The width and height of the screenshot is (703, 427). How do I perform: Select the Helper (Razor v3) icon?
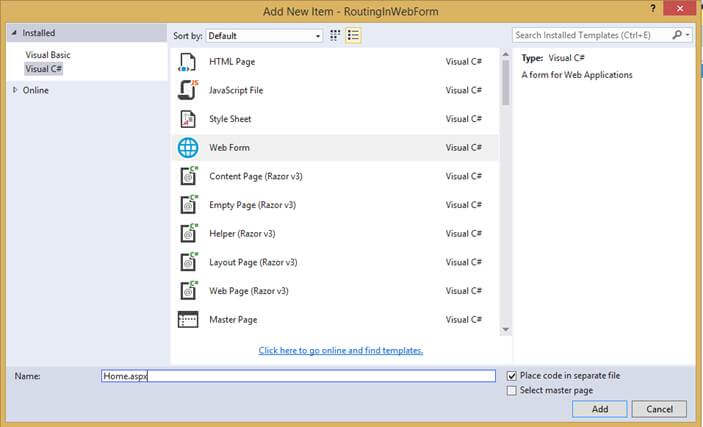click(x=189, y=233)
